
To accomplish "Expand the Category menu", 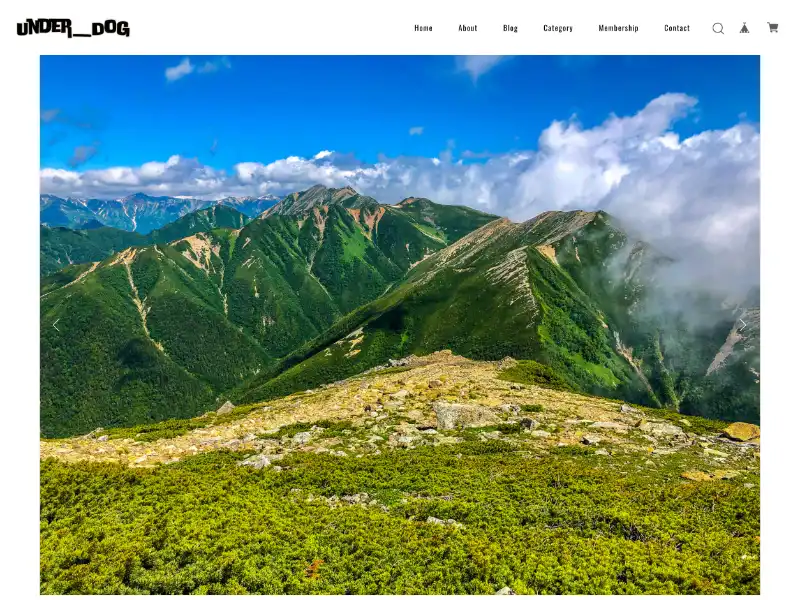I will [x=558, y=28].
